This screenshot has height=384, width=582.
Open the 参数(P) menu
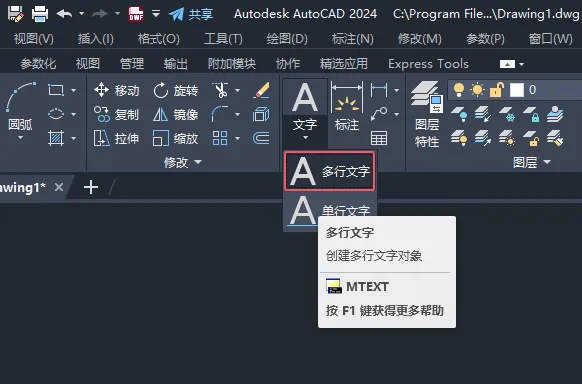tap(485, 39)
